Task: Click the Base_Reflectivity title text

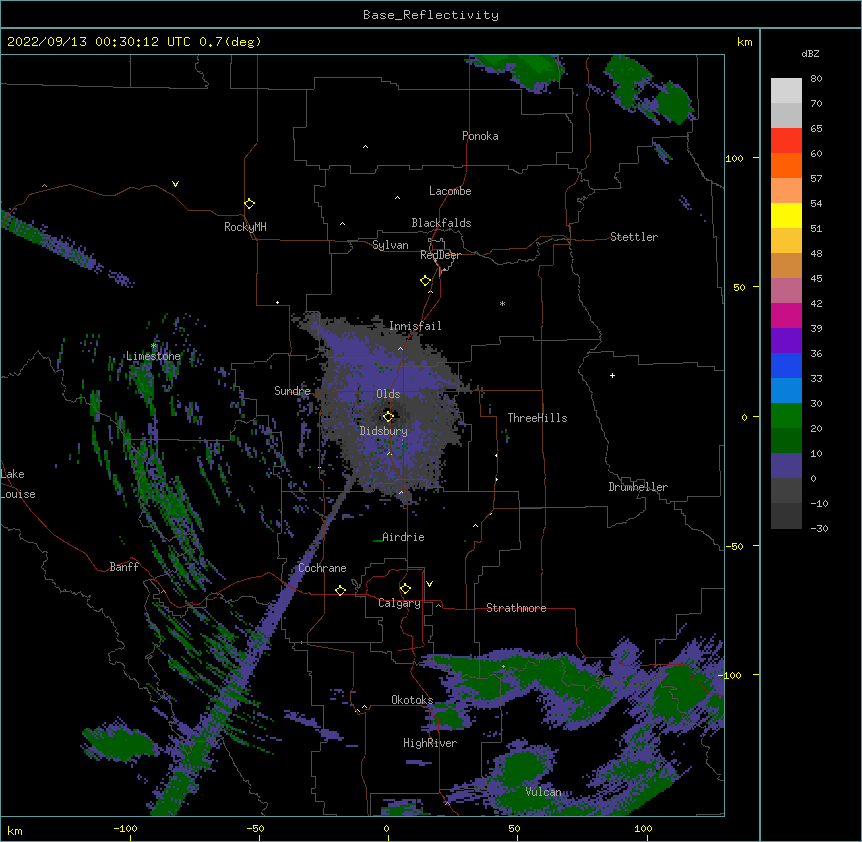Action: point(431,15)
